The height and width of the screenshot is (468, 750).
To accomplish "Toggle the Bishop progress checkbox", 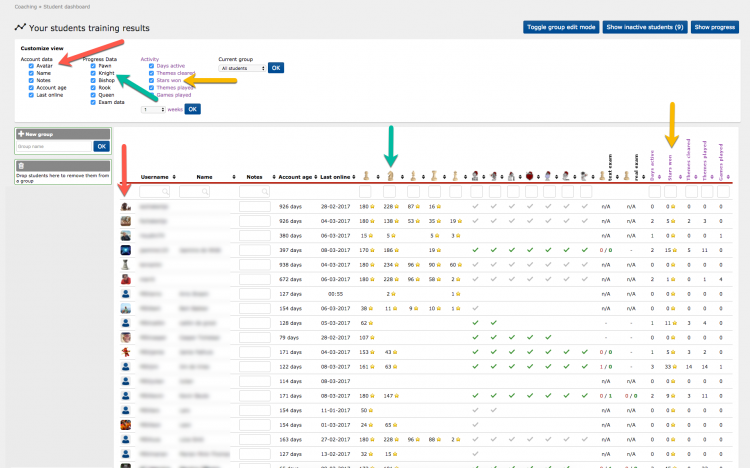I will [x=93, y=80].
